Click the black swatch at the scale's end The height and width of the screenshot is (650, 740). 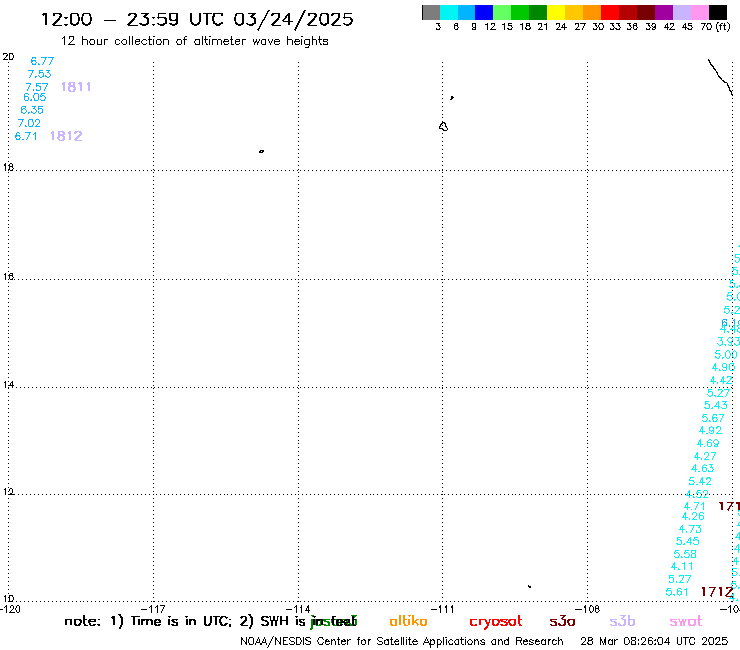718,12
